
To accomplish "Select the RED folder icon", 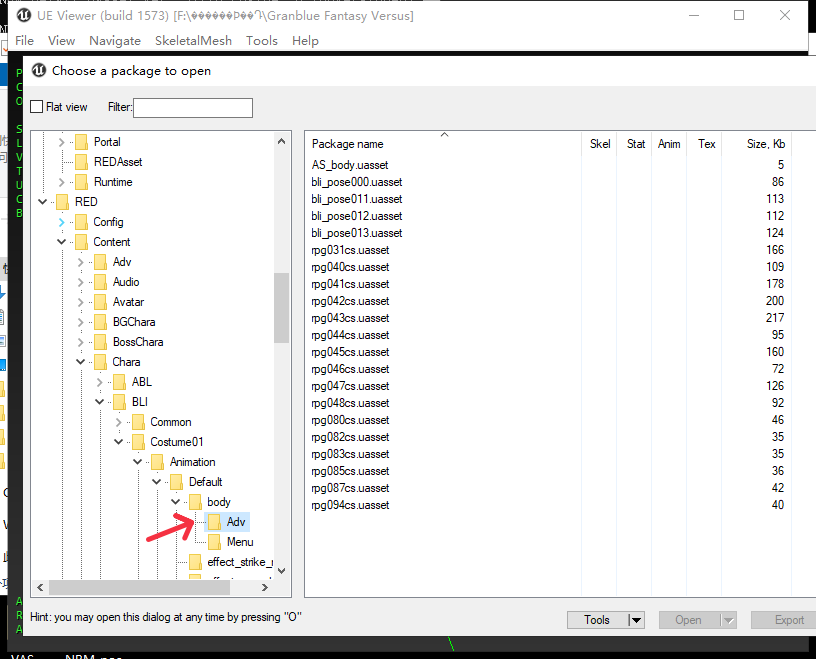I will 62,202.
